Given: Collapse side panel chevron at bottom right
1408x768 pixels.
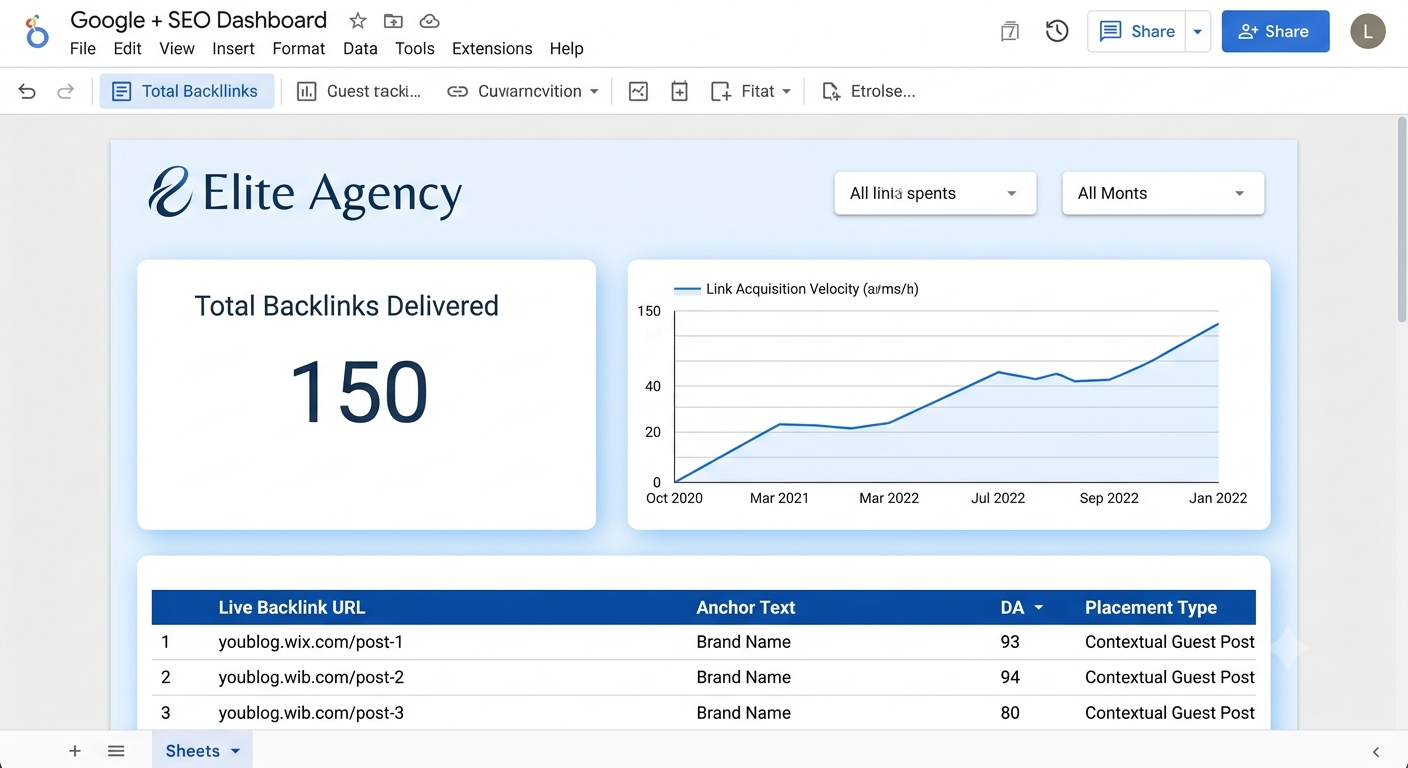Looking at the screenshot, I should (x=1376, y=752).
